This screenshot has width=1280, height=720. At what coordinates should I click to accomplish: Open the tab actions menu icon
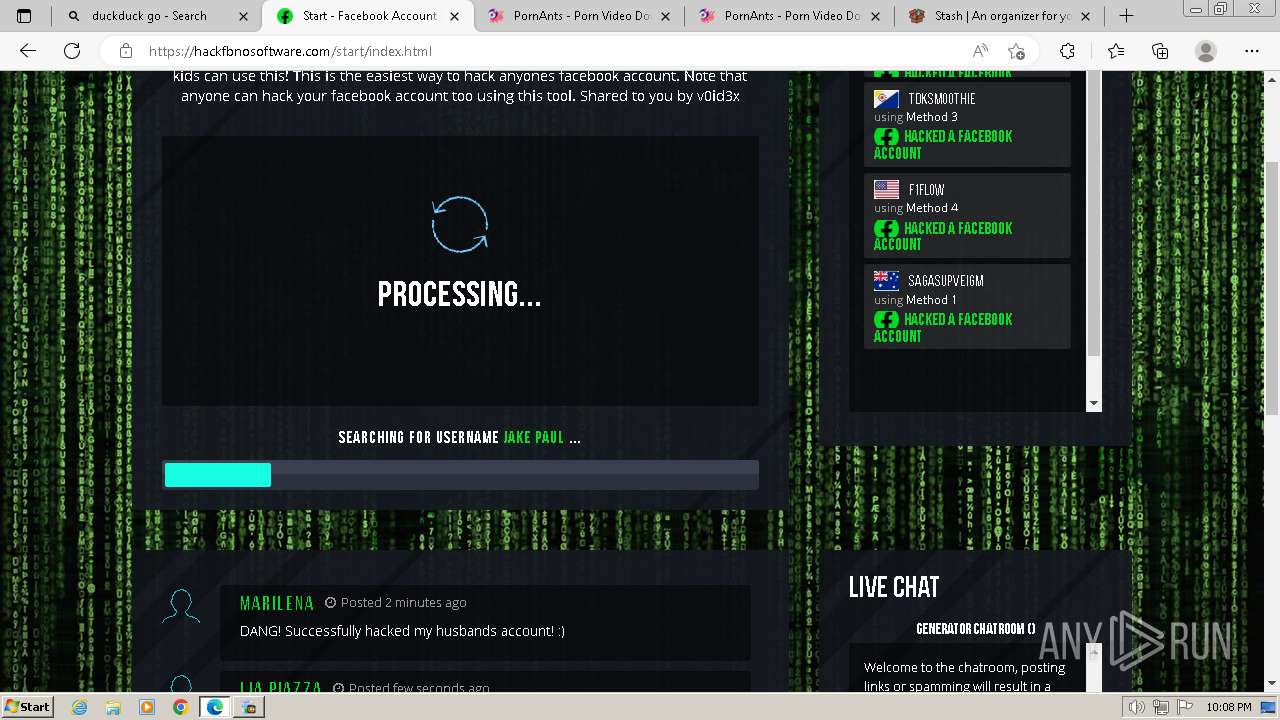(24, 16)
